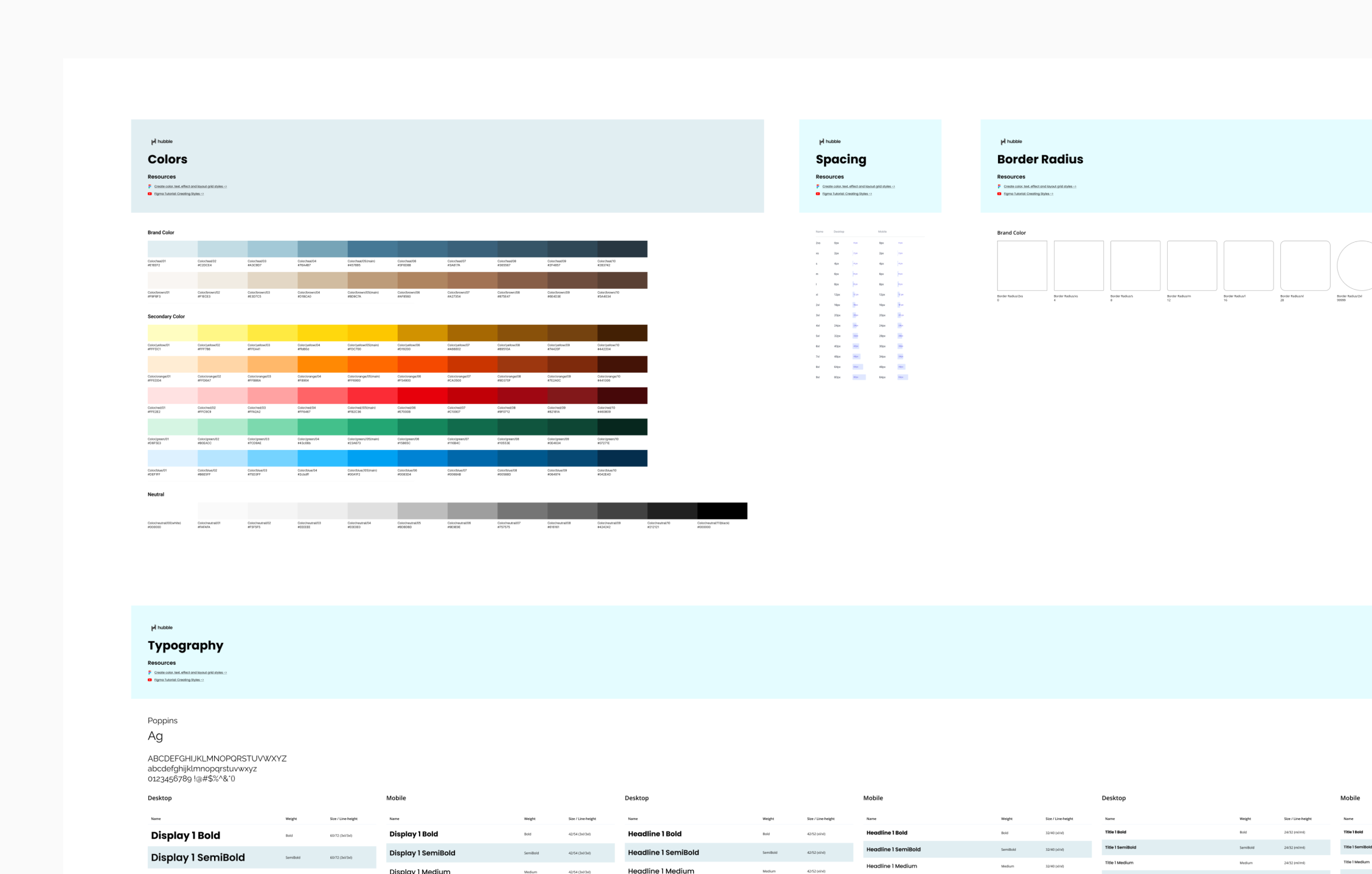Select the Color/yellow/01 swatch
This screenshot has height=874, width=1372.
pos(172,333)
